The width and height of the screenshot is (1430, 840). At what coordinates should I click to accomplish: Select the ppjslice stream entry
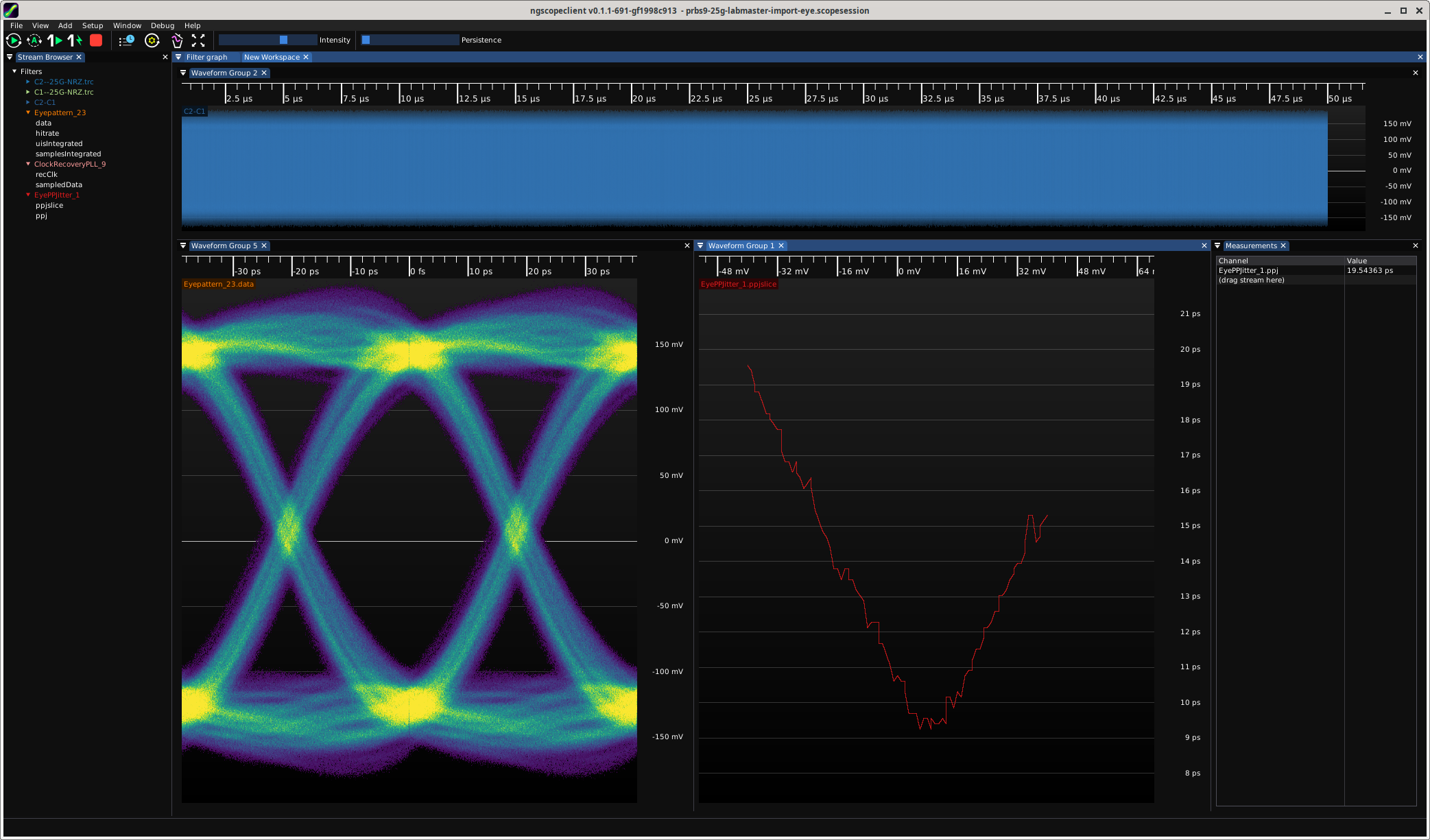(49, 205)
